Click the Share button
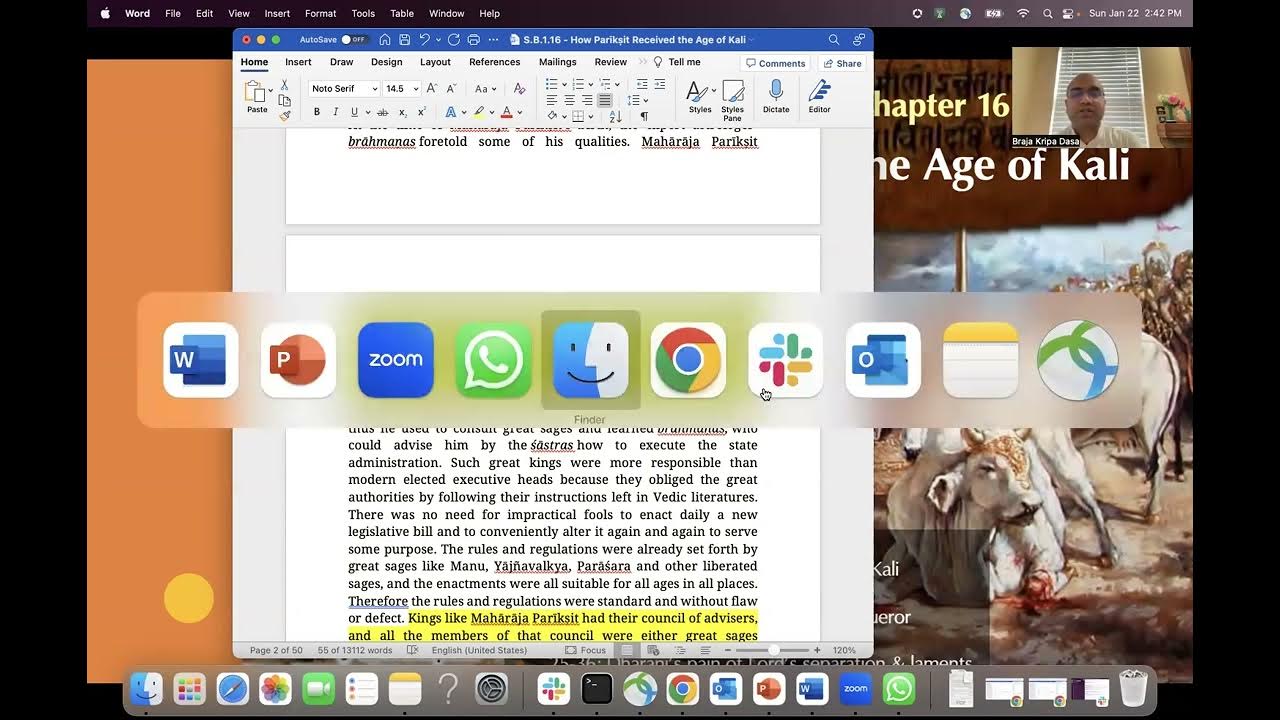 coord(842,63)
